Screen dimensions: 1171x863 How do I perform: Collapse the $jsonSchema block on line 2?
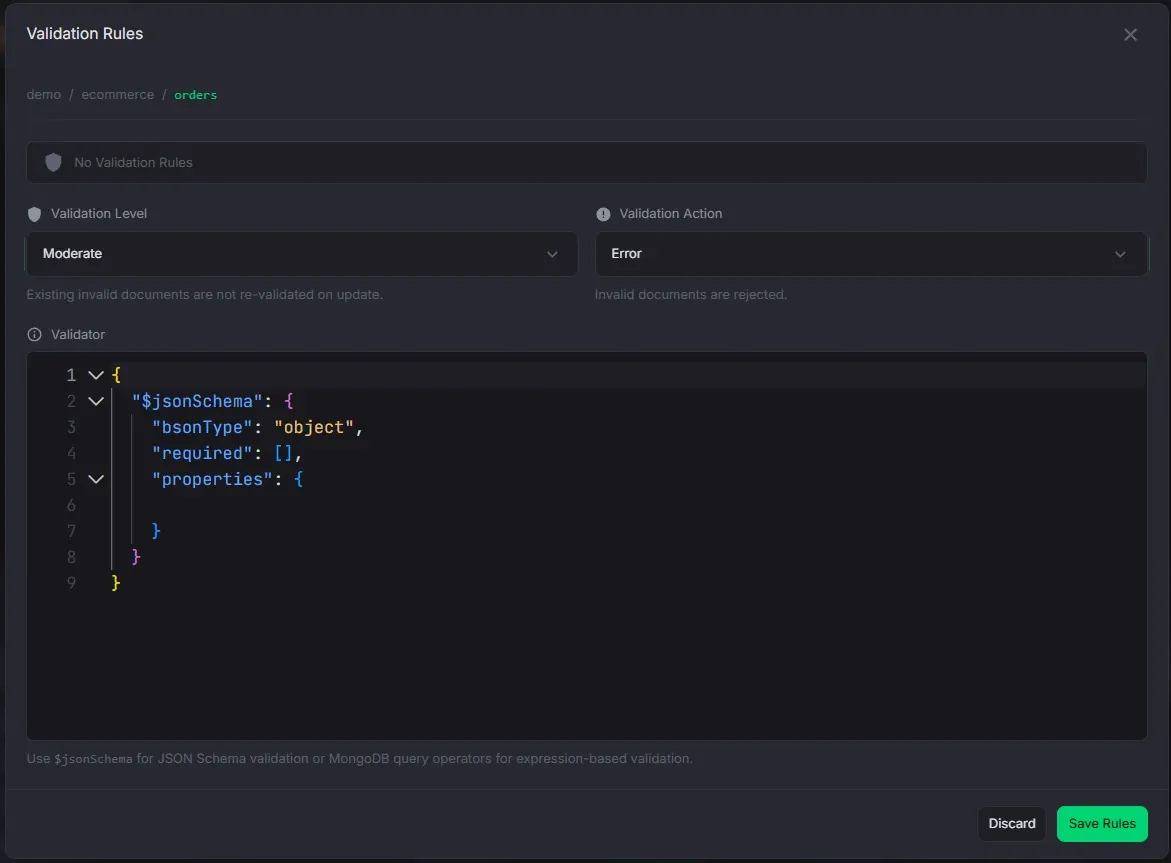pos(96,401)
